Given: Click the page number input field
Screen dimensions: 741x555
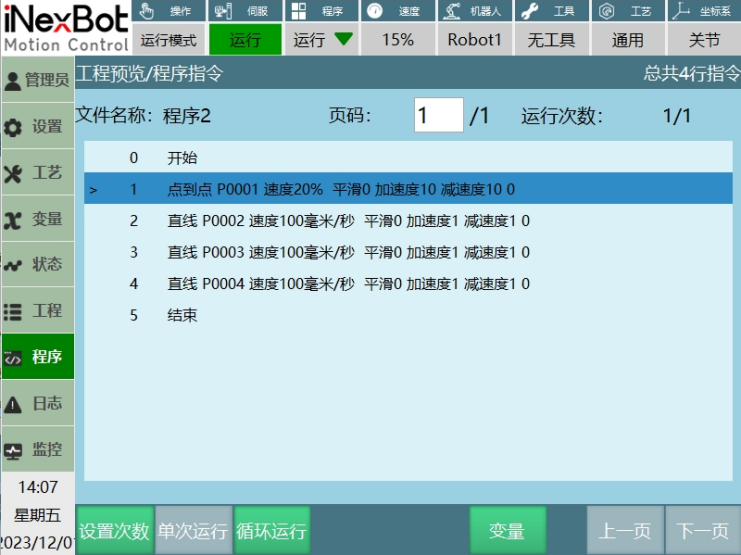Looking at the screenshot, I should (x=438, y=115).
